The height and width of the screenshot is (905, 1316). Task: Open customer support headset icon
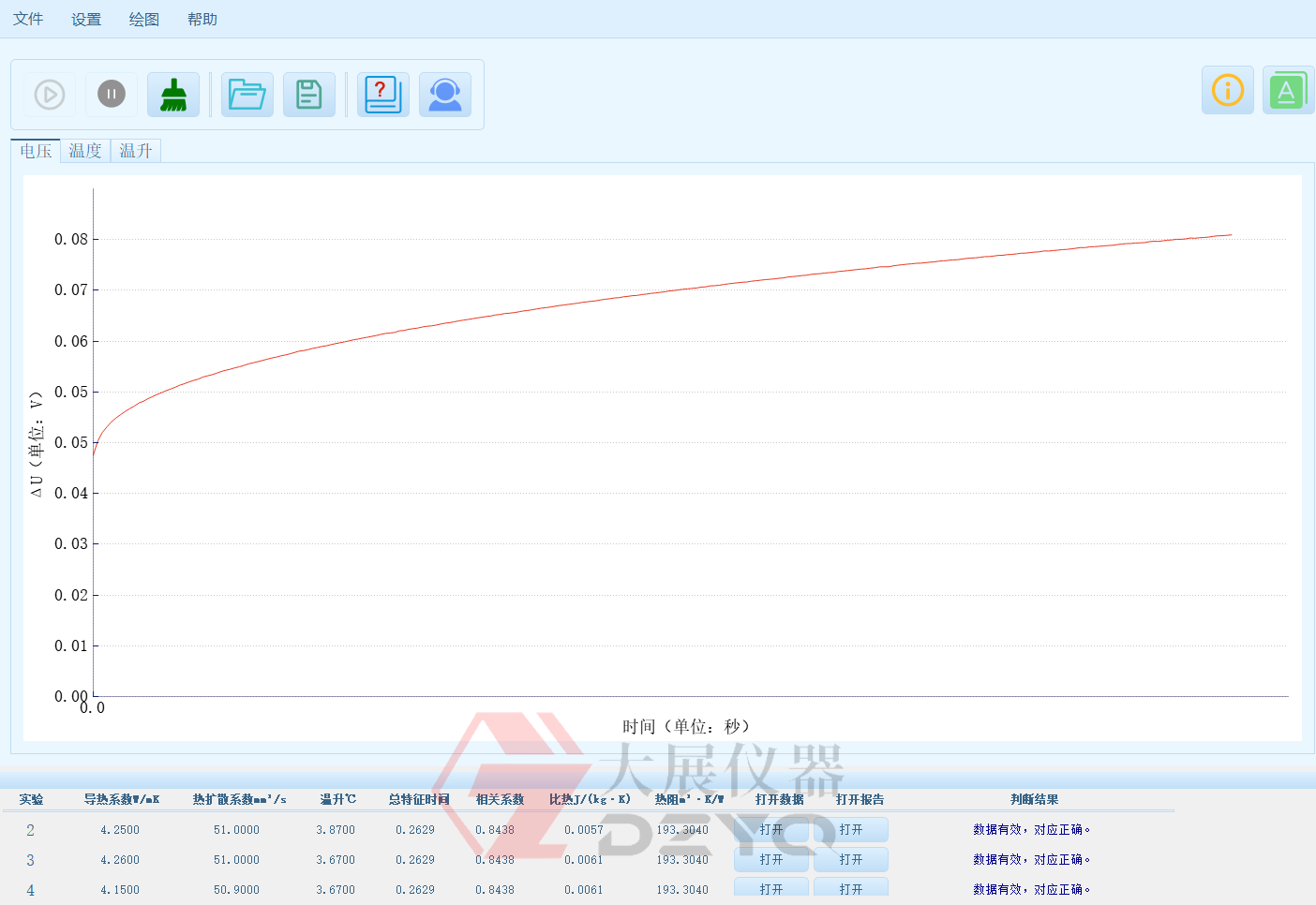pos(445,95)
